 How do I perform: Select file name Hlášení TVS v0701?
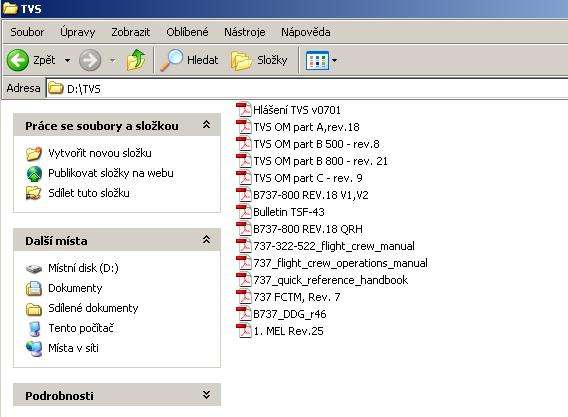(x=297, y=110)
